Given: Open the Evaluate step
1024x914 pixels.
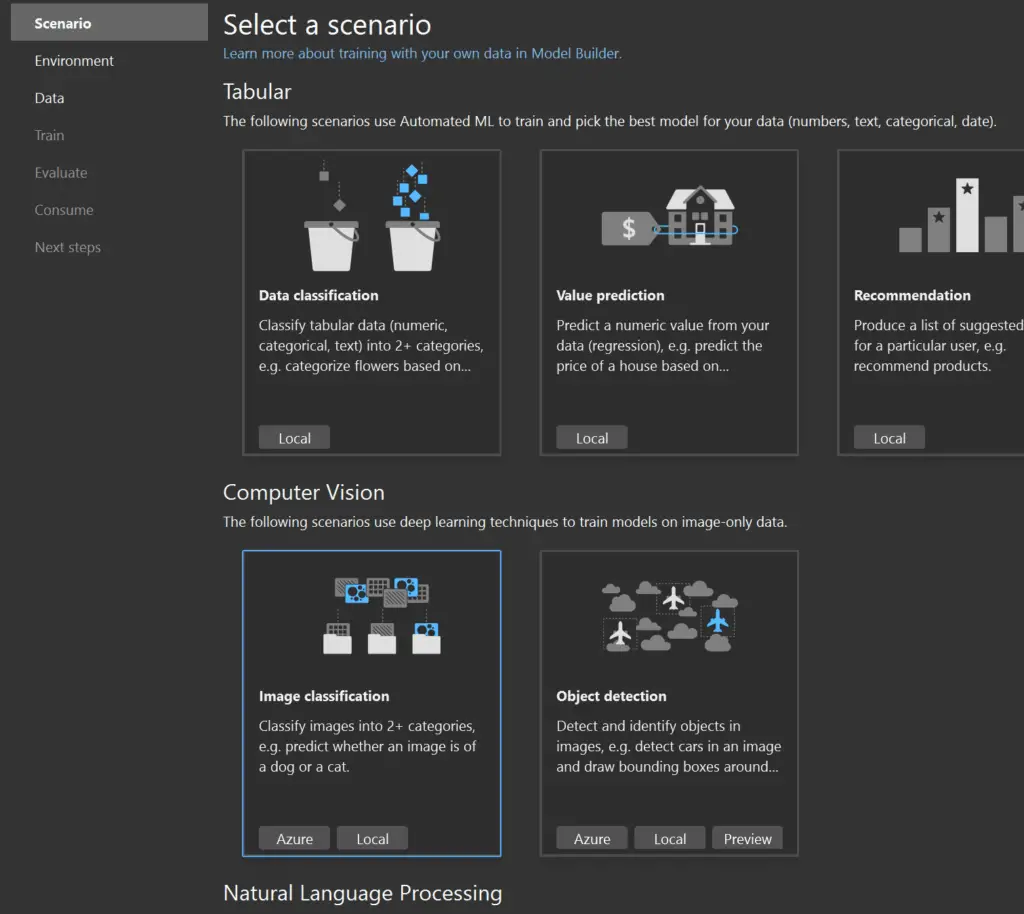Looking at the screenshot, I should (61, 172).
